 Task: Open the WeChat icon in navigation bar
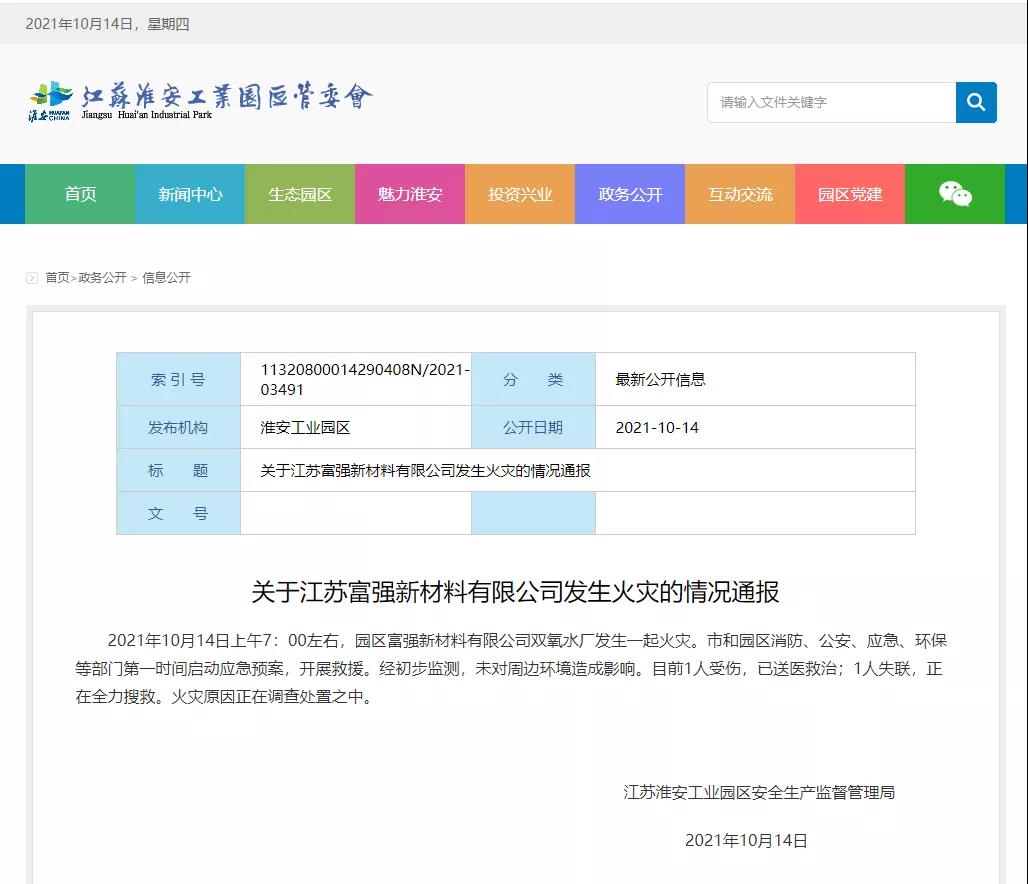955,194
